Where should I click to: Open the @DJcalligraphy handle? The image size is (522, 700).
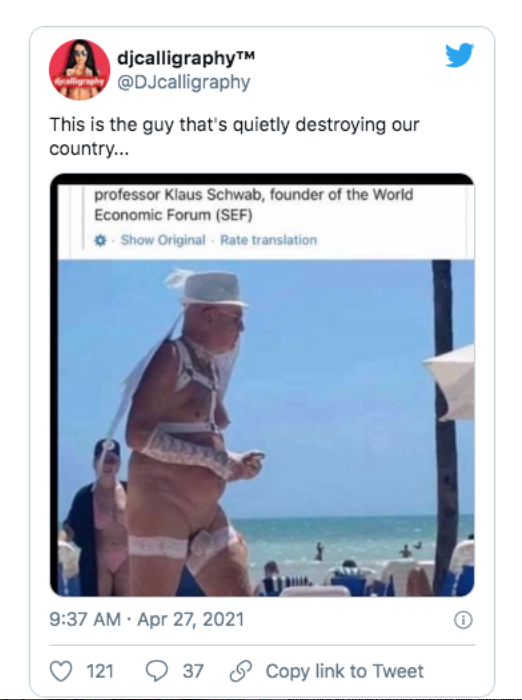click(184, 82)
